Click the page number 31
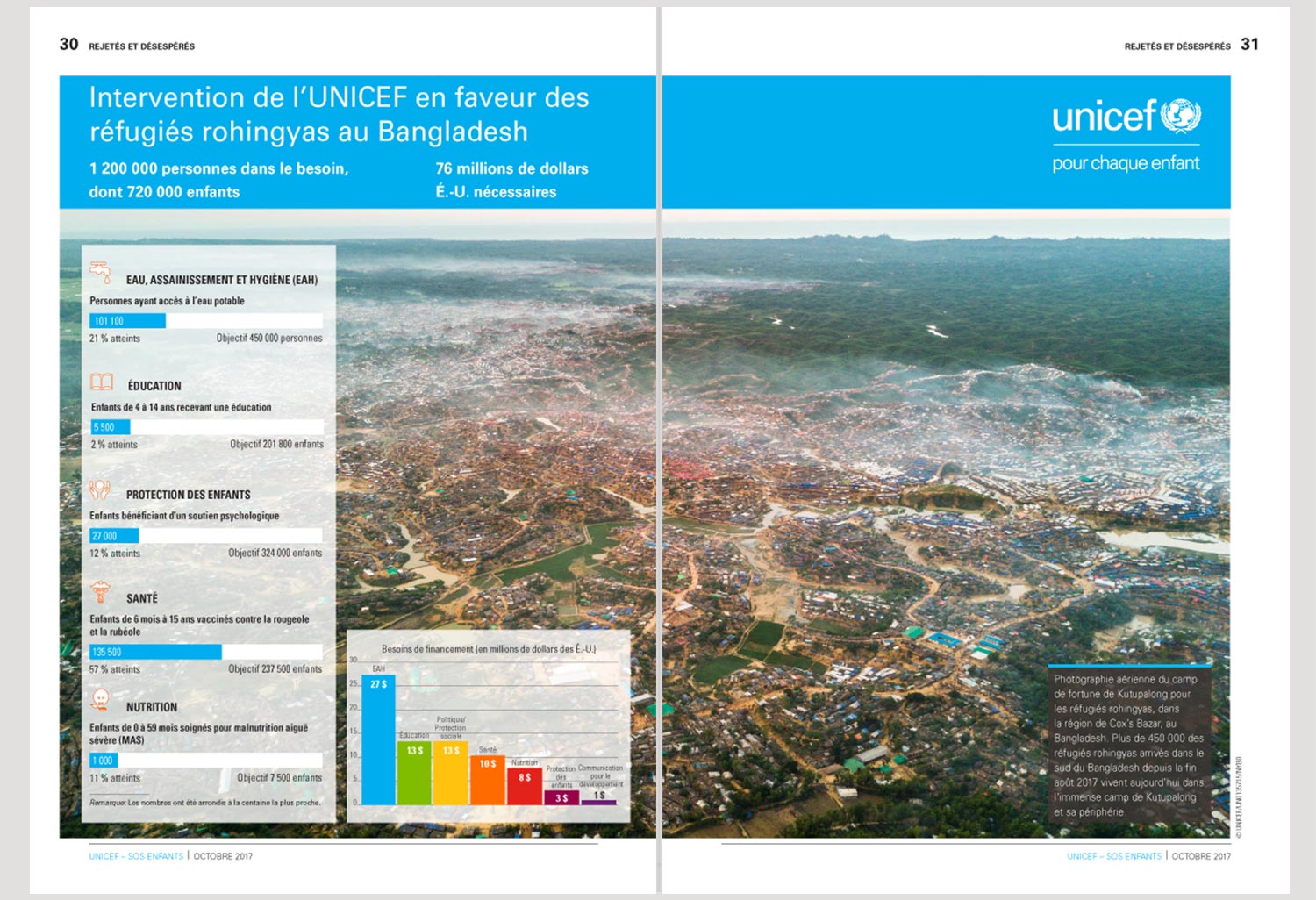 tap(1249, 44)
